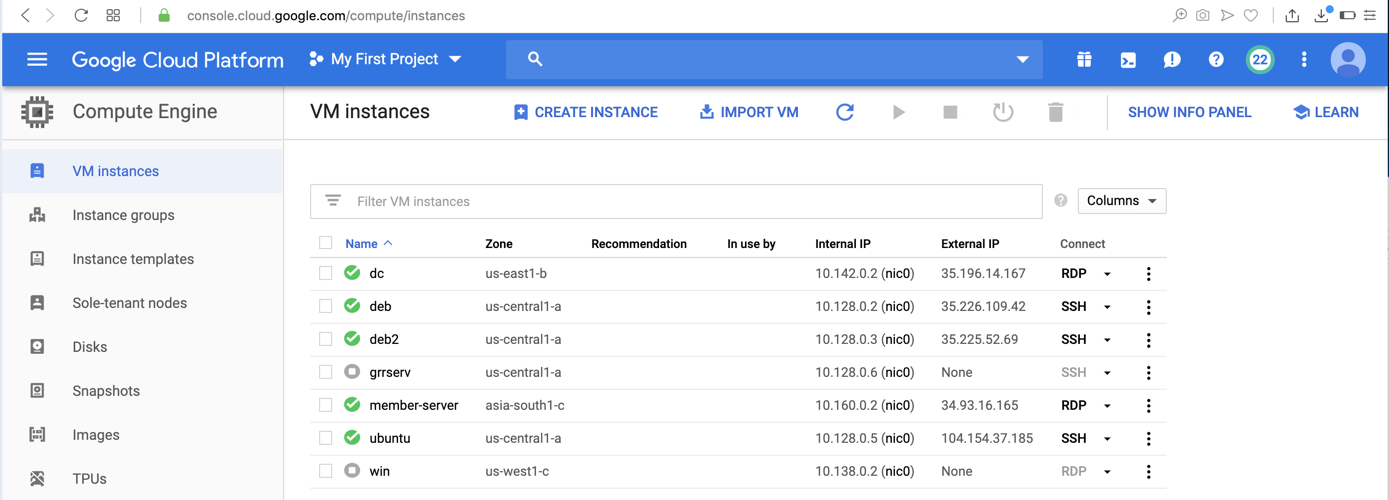Click the refresh instances icon
Viewport: 1389px width, 500px height.
click(845, 112)
